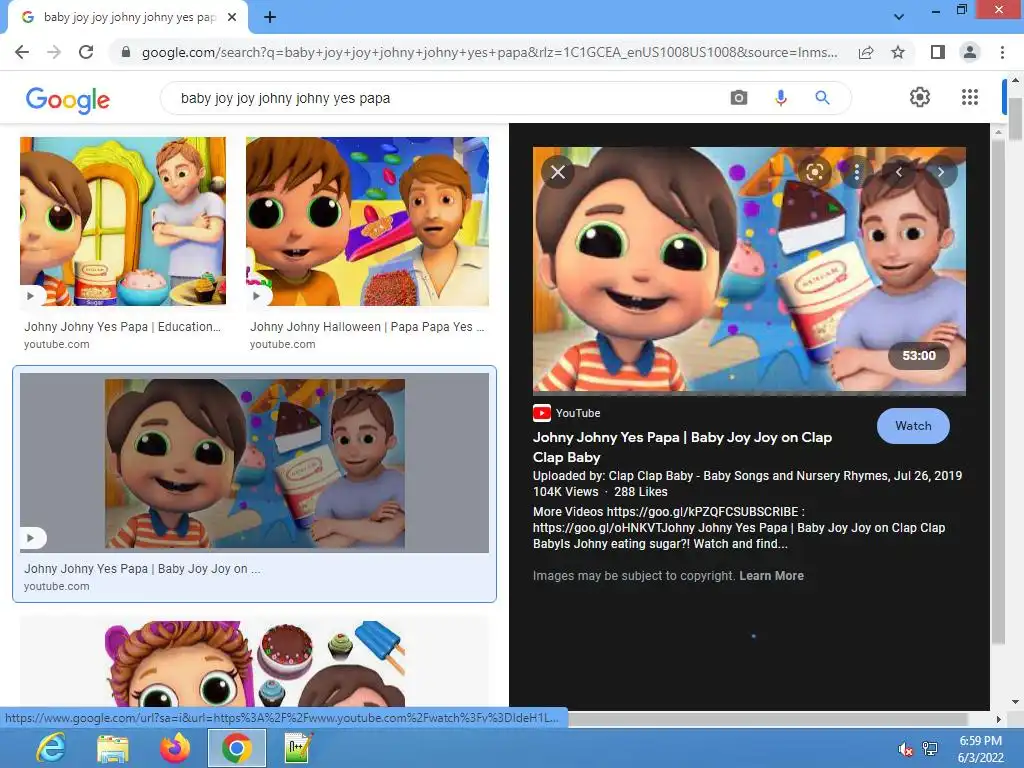Screen dimensions: 1024x768
Task: Start voice search with the microphone icon
Action: [780, 98]
